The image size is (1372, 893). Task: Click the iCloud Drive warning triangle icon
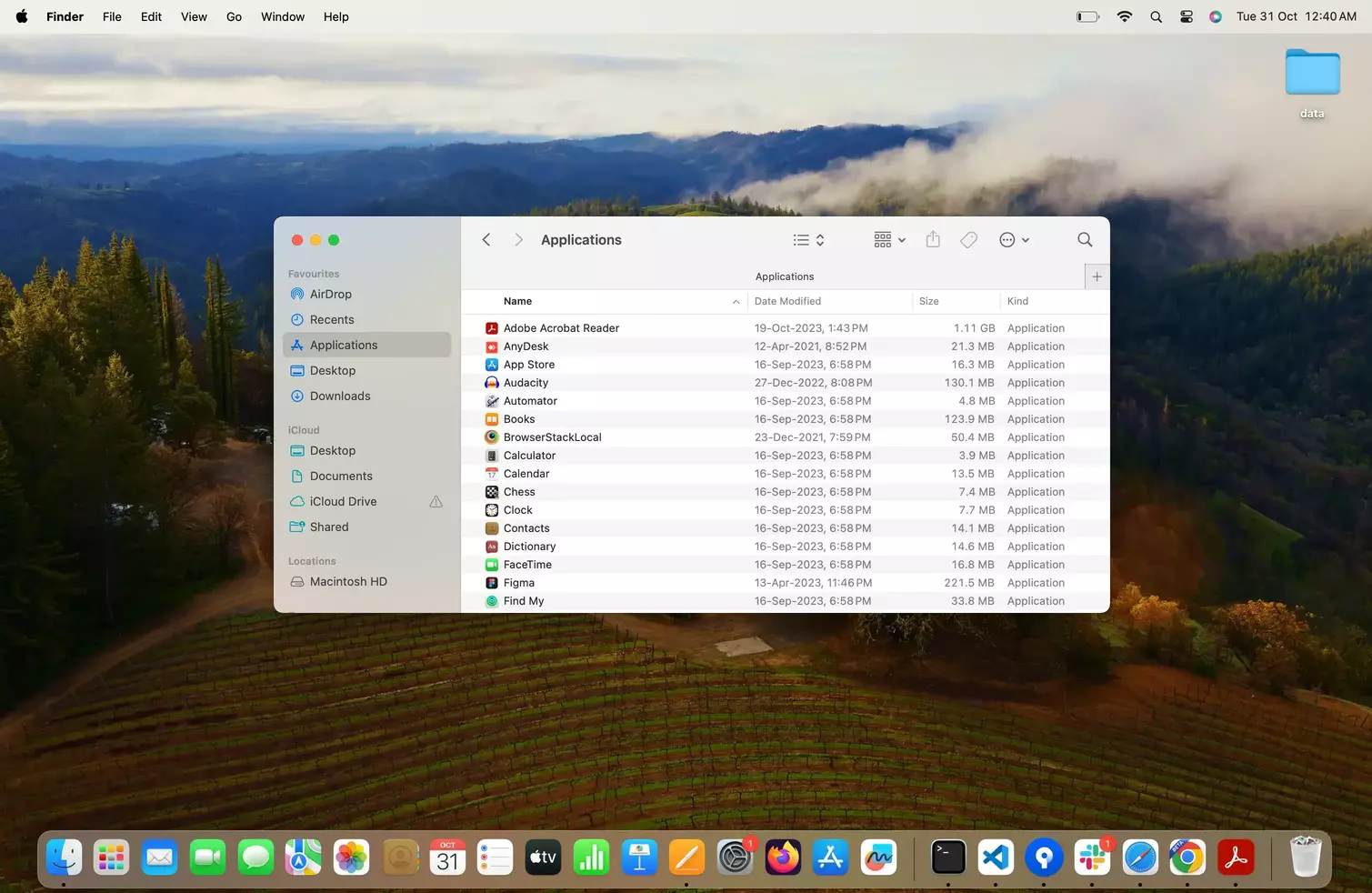(x=436, y=502)
